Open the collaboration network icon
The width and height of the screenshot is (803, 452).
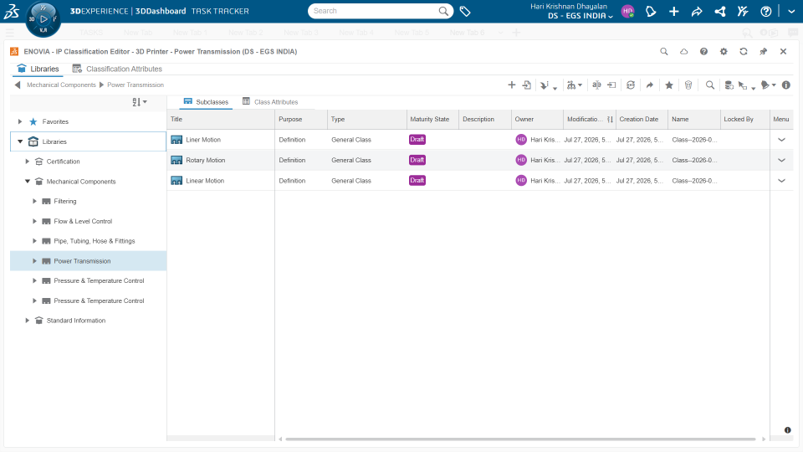tap(720, 11)
